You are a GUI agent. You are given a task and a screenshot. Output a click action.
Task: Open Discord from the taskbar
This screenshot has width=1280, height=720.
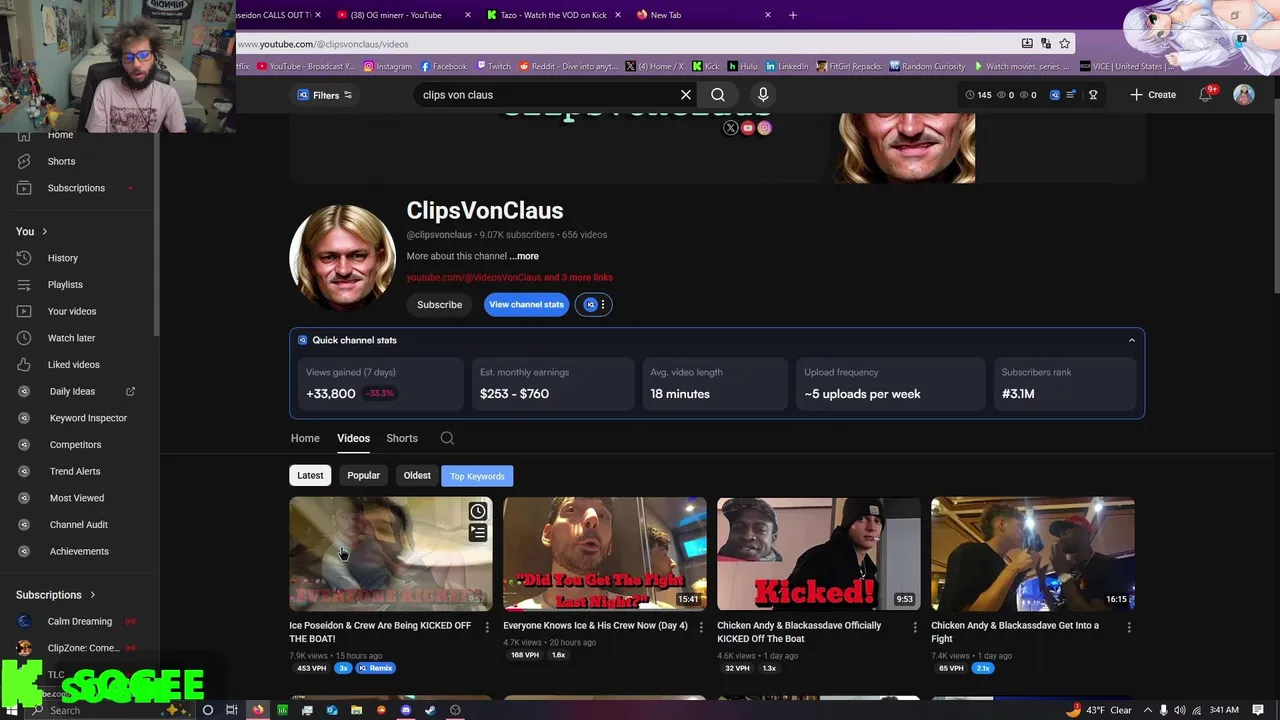[x=406, y=710]
